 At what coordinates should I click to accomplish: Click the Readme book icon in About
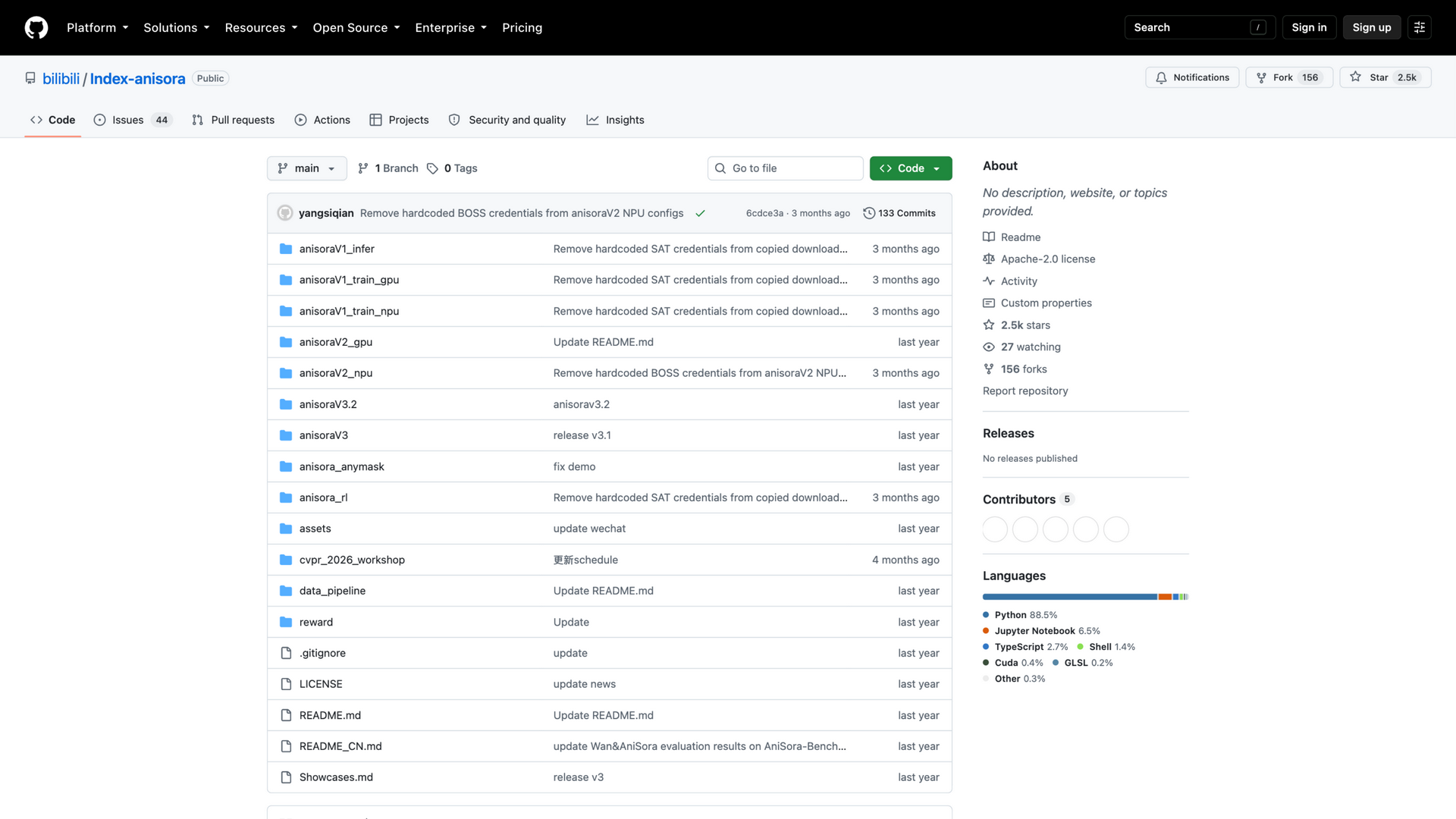989,237
